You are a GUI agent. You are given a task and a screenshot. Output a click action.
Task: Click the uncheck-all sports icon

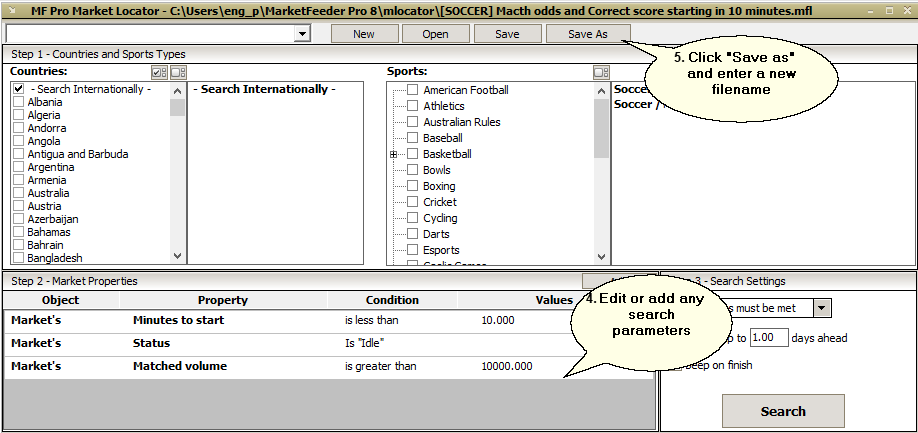[601, 73]
